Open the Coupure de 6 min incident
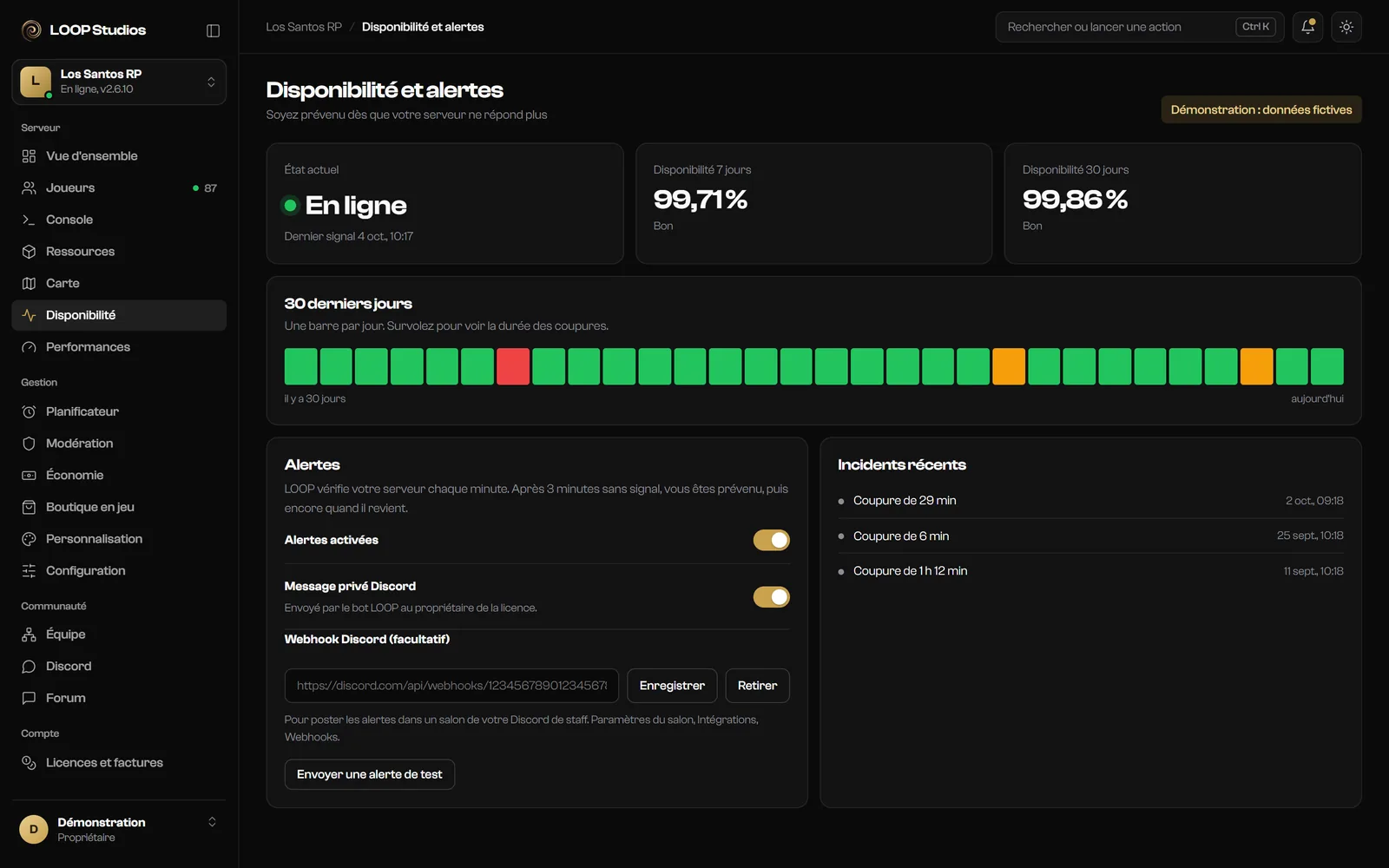This screenshot has width=1389, height=868. click(x=1090, y=536)
